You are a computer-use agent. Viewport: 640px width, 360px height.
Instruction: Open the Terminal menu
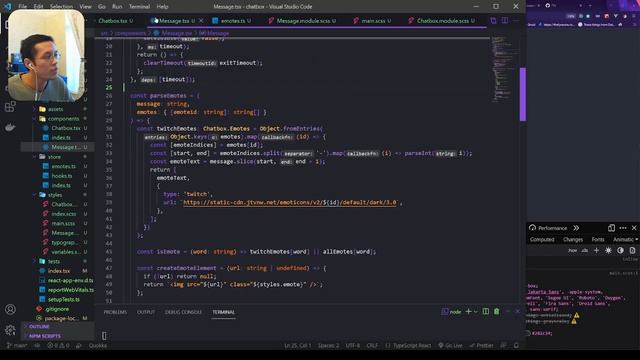[139, 7]
